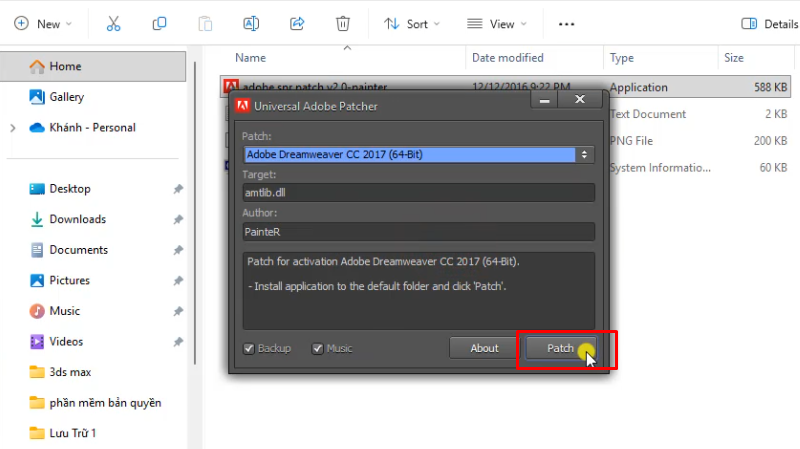Click the About button
Image resolution: width=800 pixels, height=449 pixels.
[484, 348]
